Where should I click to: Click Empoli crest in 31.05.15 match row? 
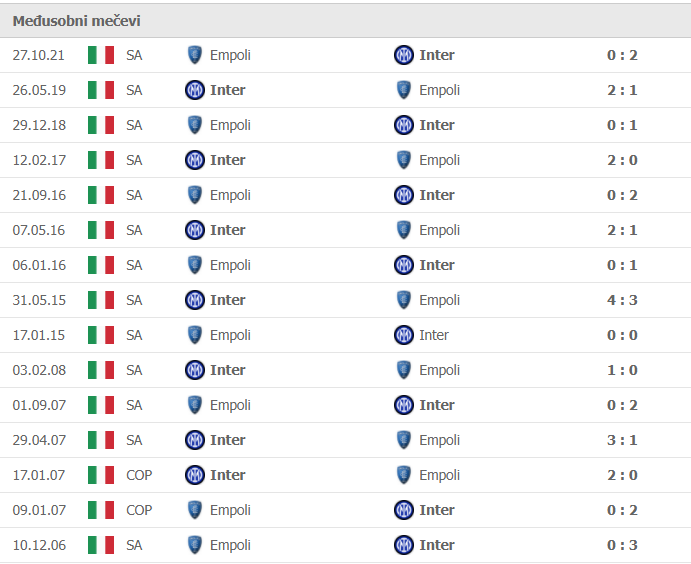[404, 300]
